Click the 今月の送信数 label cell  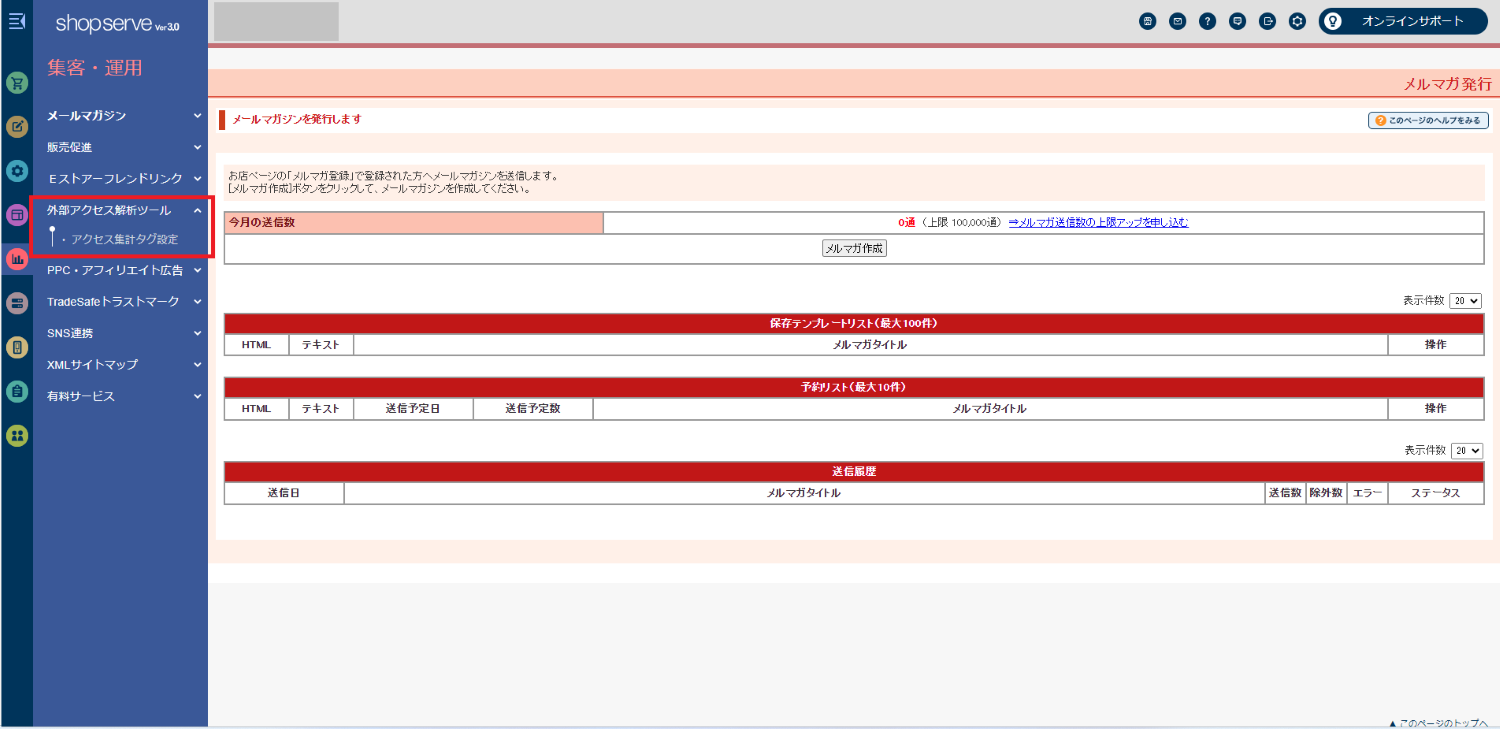point(414,223)
